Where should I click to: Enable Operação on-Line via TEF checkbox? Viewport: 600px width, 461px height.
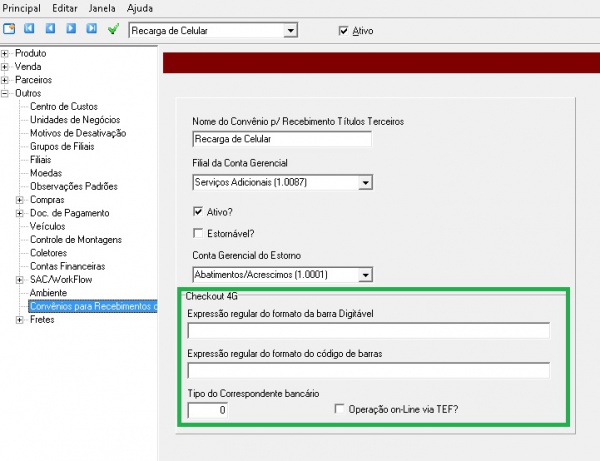340,409
